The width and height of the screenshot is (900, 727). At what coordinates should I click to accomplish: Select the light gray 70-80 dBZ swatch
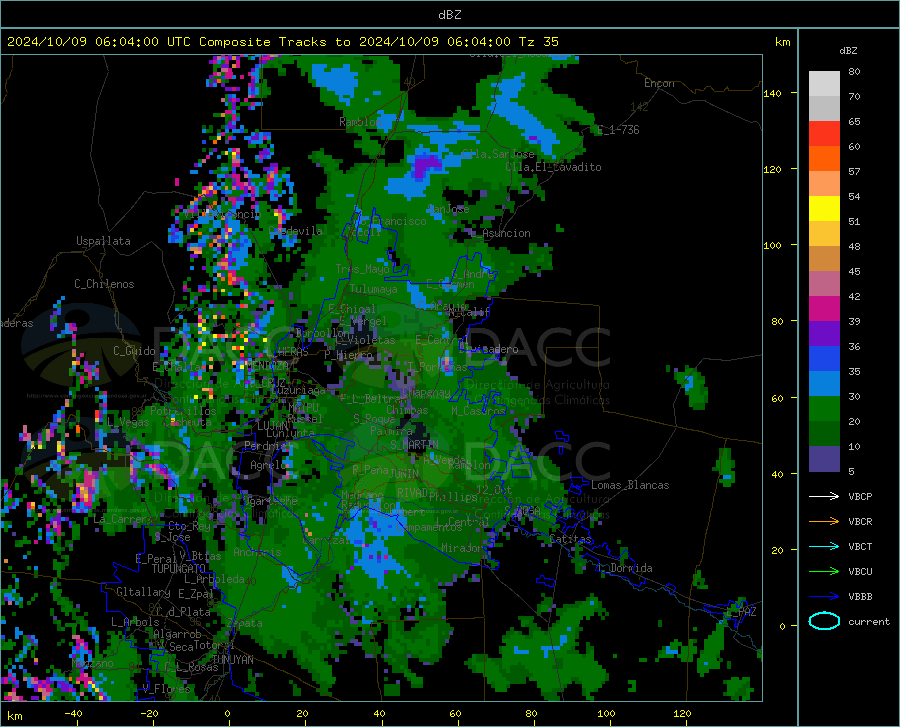[824, 84]
